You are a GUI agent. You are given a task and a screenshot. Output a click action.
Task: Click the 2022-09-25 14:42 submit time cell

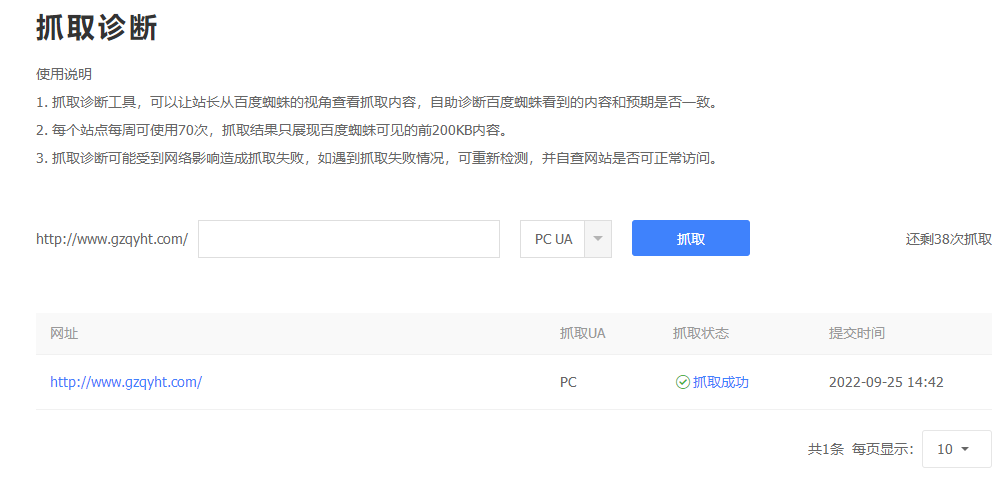tap(886, 382)
